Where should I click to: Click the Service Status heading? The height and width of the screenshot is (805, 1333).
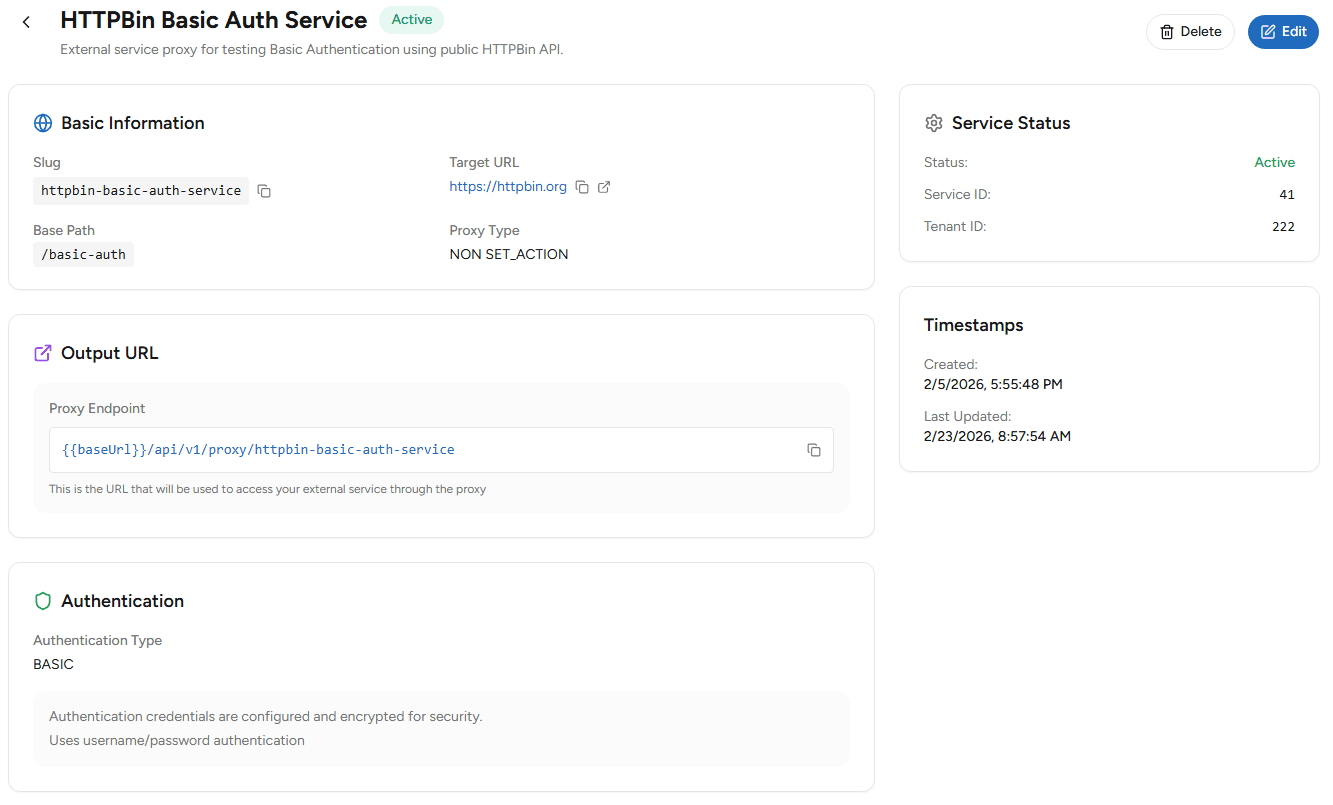1011,123
